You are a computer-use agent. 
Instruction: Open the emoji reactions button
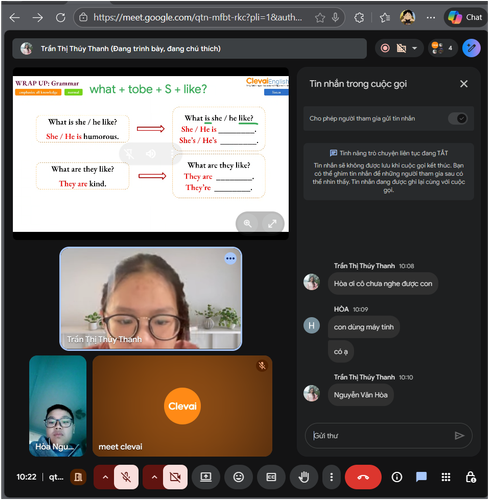tap(238, 477)
